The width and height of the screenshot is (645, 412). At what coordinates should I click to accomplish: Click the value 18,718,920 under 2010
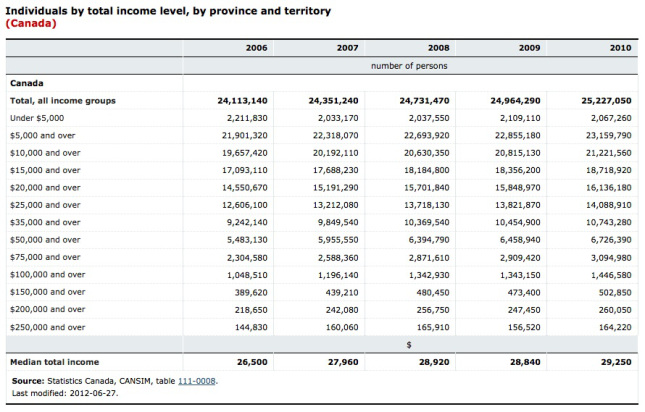pyautogui.click(x=609, y=170)
